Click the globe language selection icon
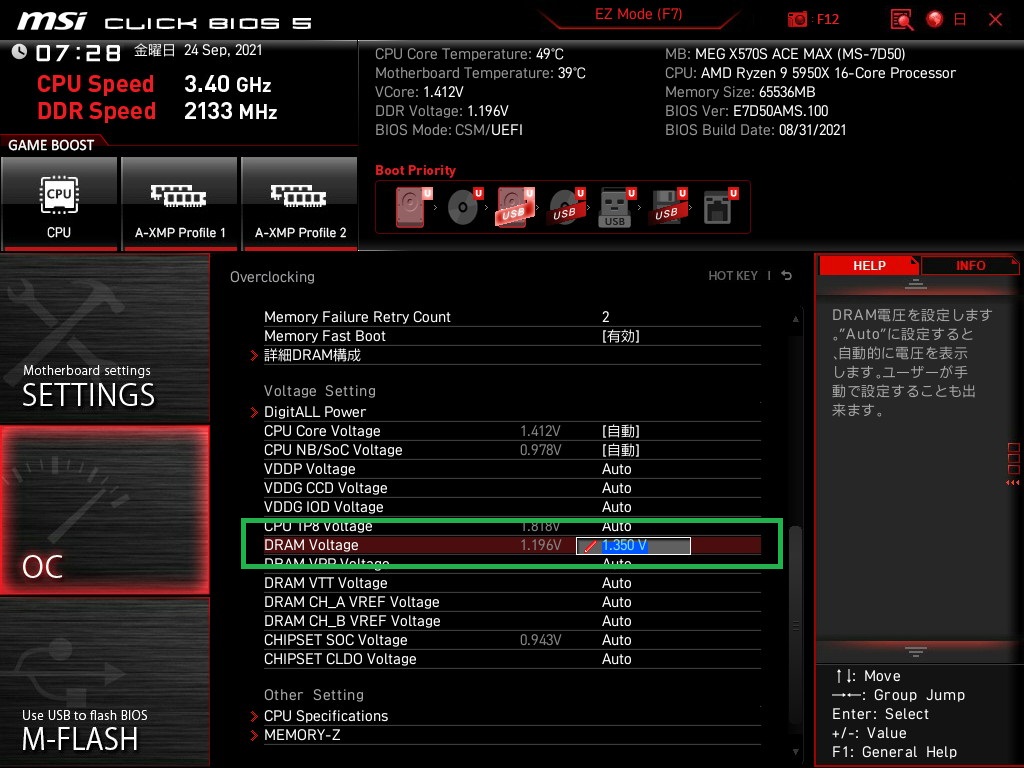The height and width of the screenshot is (768, 1024). click(935, 20)
